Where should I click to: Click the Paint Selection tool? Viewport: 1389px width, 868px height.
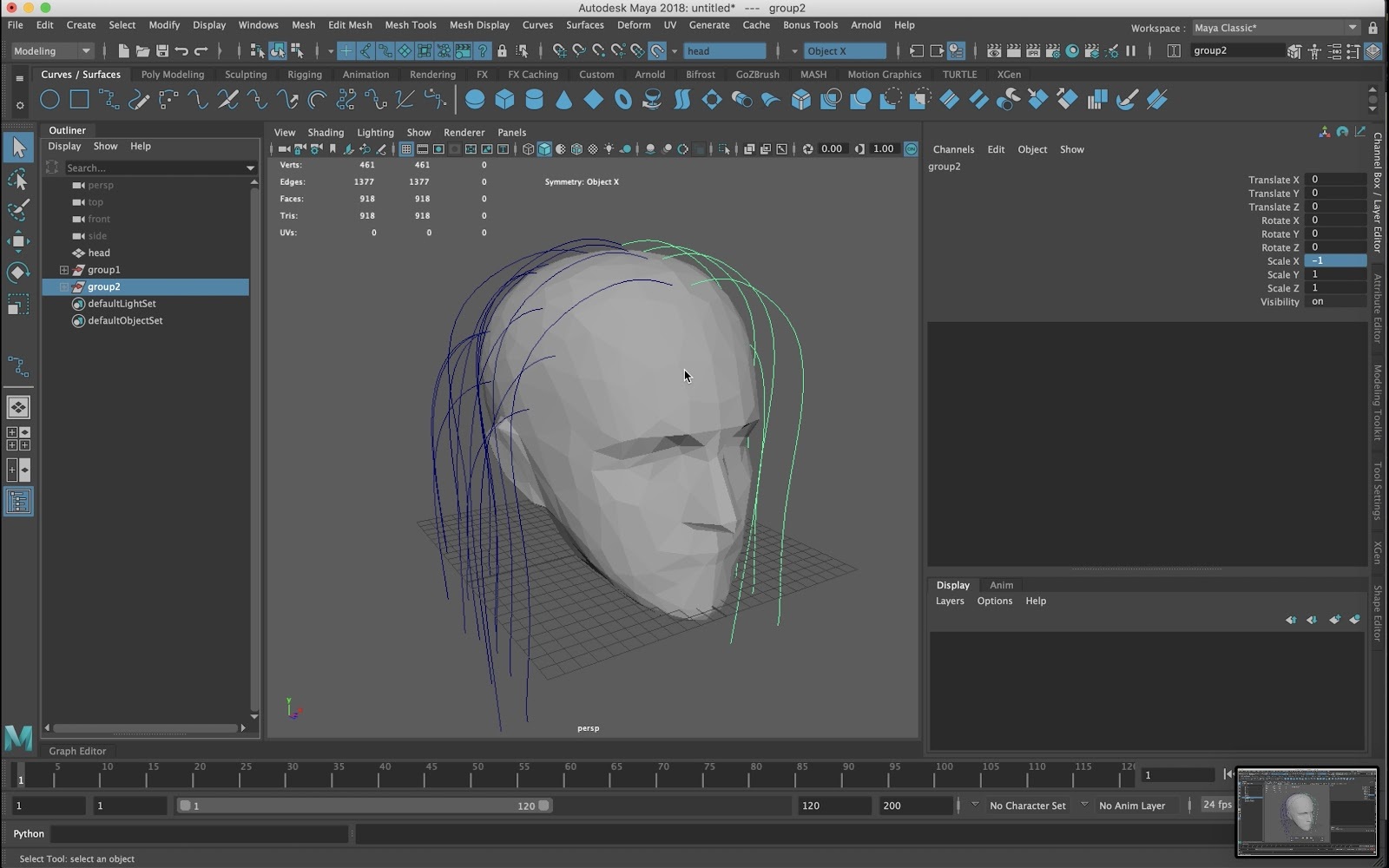(x=18, y=210)
